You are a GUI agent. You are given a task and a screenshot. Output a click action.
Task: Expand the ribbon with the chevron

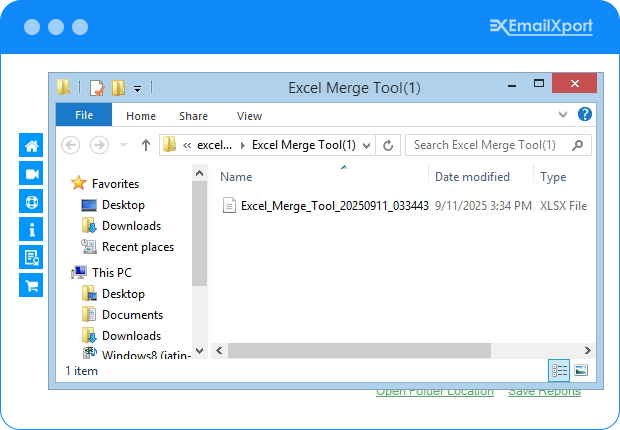tap(563, 115)
